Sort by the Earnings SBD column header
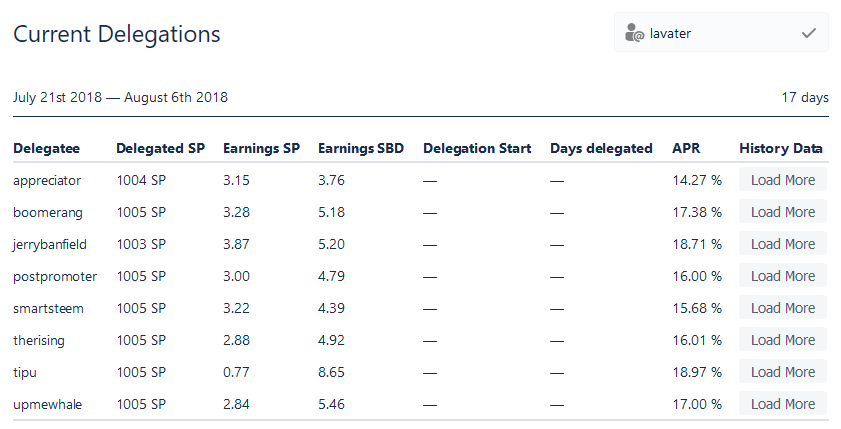The image size is (841, 429). [361, 149]
